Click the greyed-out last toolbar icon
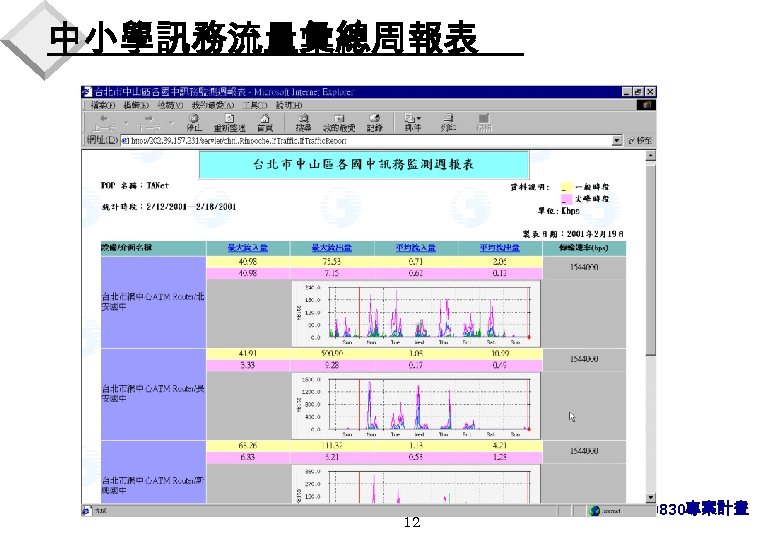 (484, 123)
